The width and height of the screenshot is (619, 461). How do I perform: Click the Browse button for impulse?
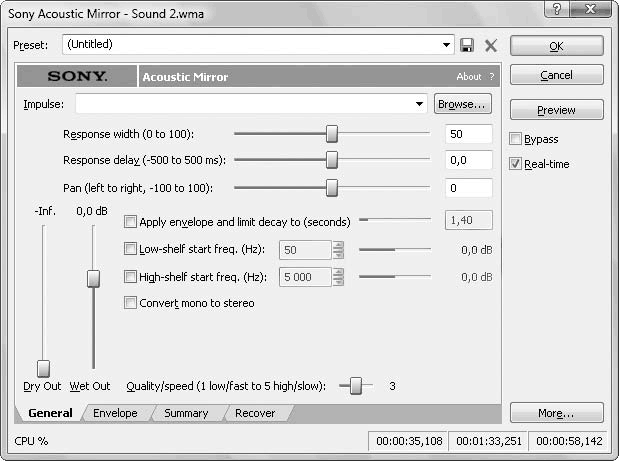tap(462, 104)
